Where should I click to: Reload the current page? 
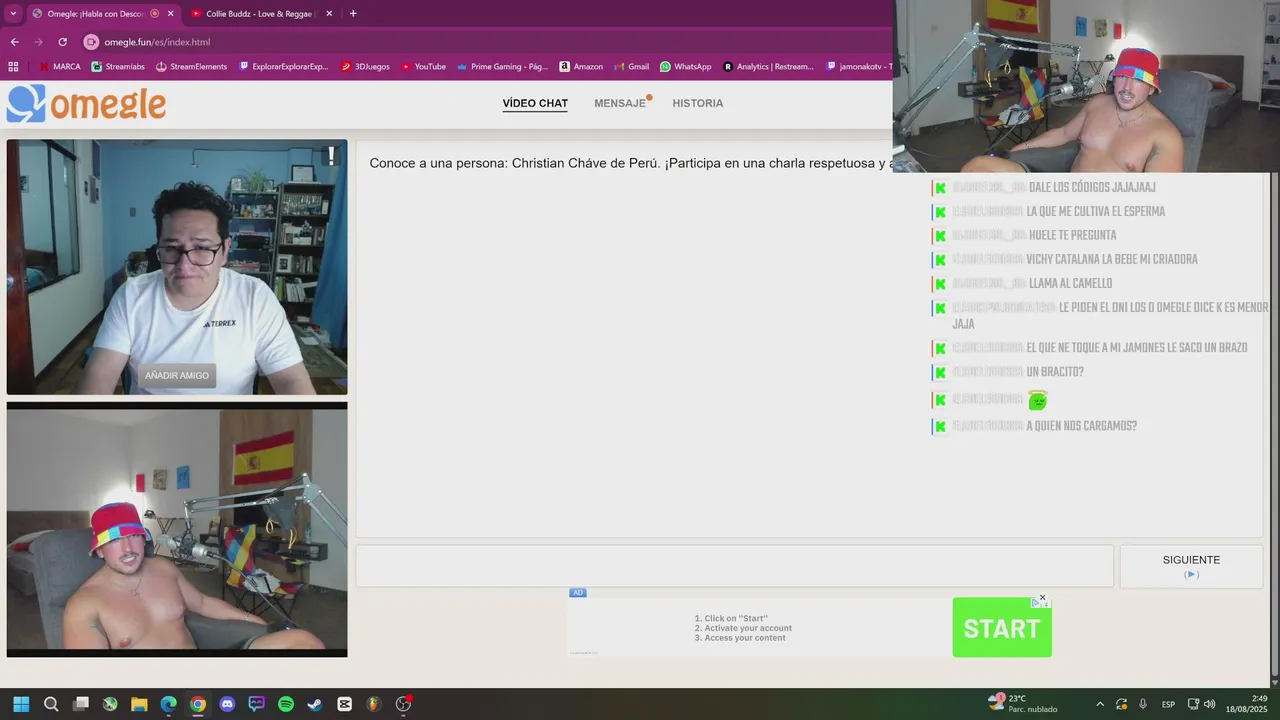point(62,42)
